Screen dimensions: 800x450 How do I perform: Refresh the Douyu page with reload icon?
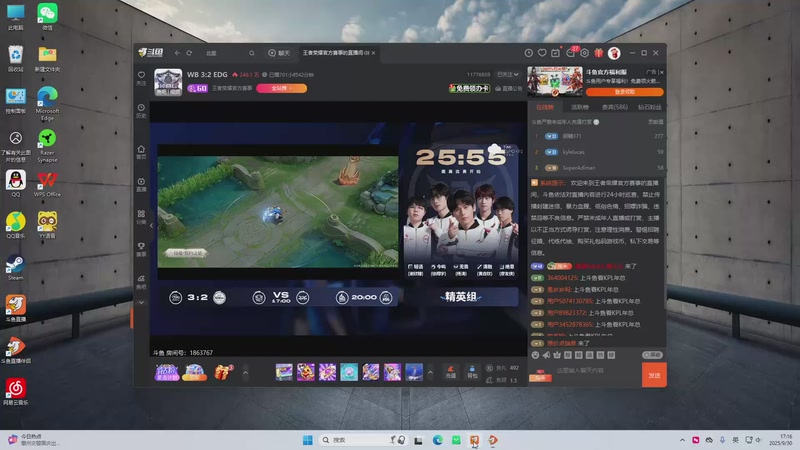pos(189,53)
